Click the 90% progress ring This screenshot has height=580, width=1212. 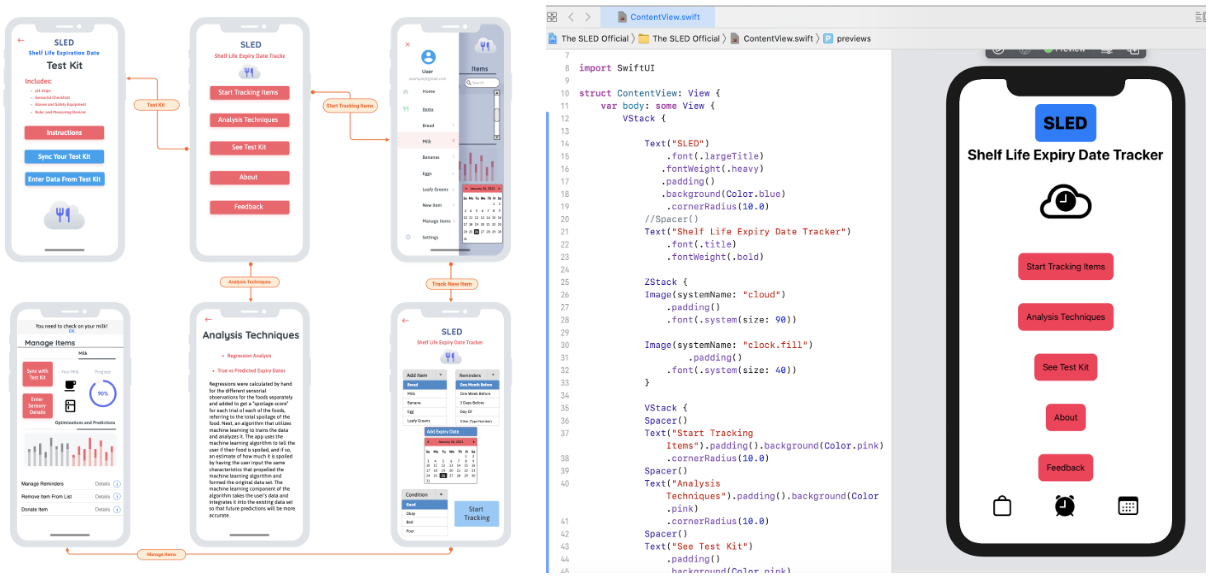point(102,394)
